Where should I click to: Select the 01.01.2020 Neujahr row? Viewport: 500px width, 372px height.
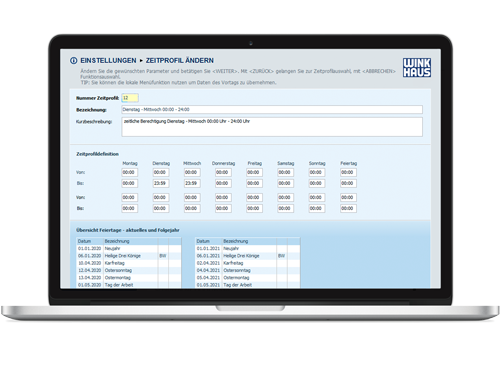click(129, 249)
